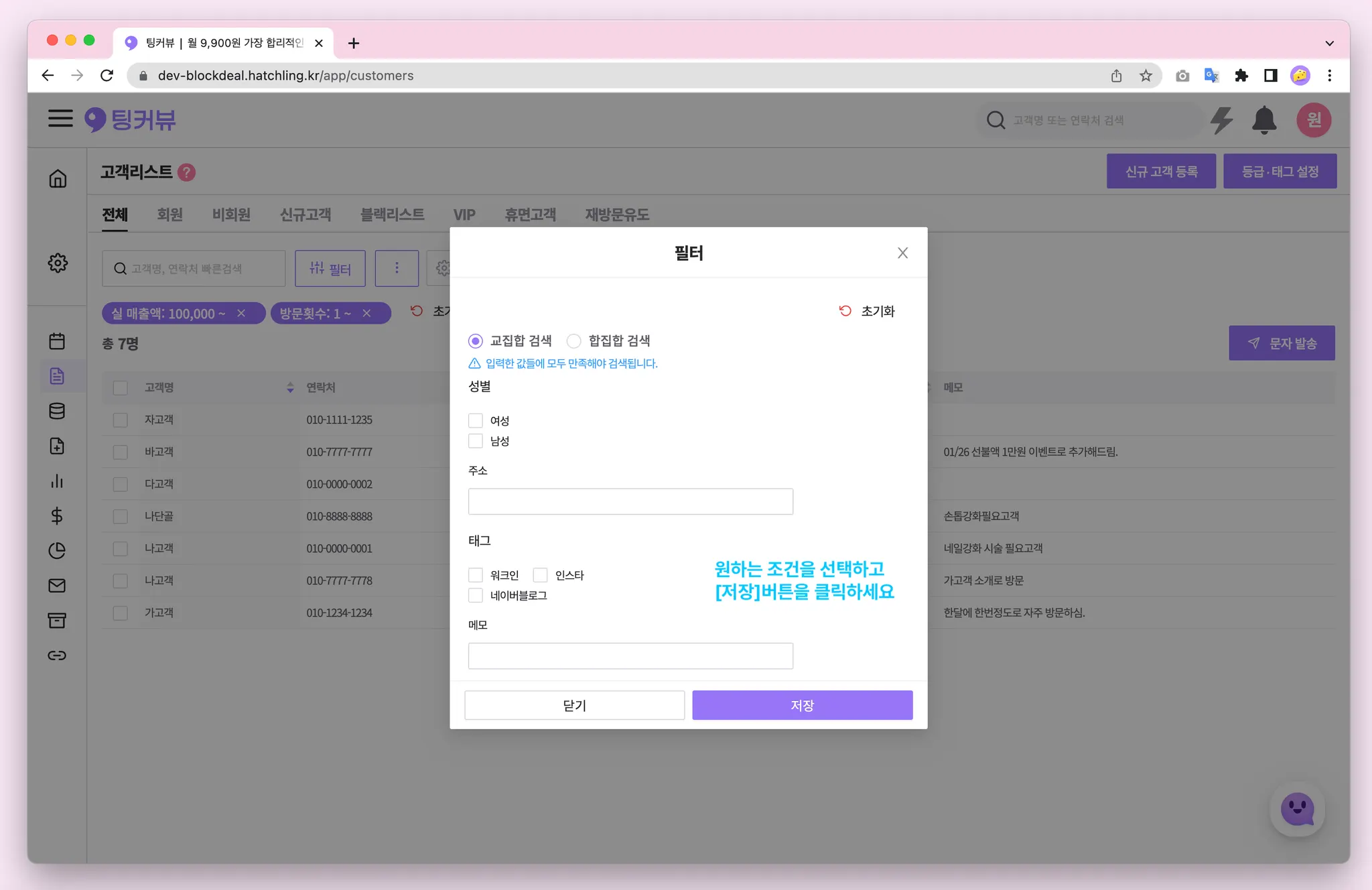1372x890 pixels.
Task: Click the bar chart statistics icon
Action: (x=57, y=481)
